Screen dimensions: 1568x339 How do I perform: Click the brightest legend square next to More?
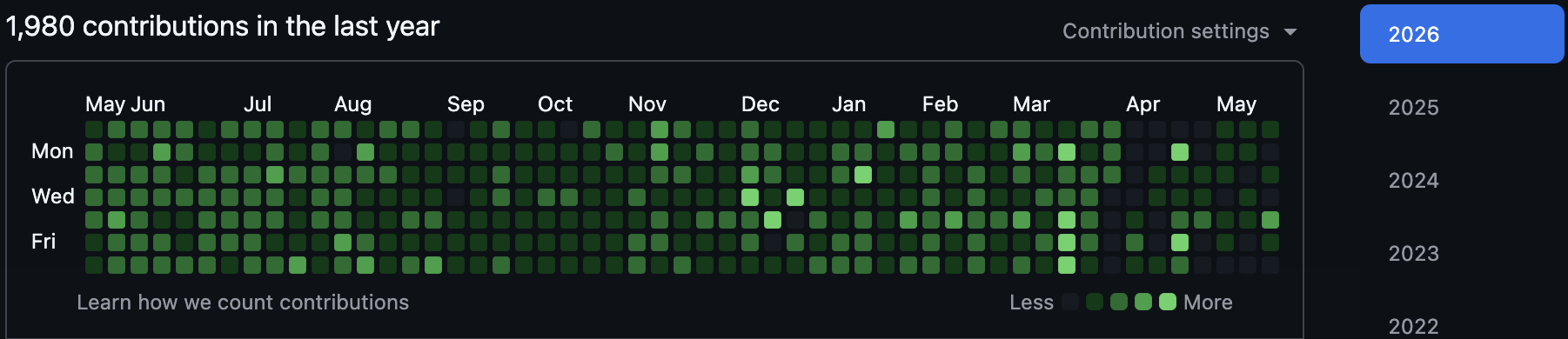tap(1168, 302)
